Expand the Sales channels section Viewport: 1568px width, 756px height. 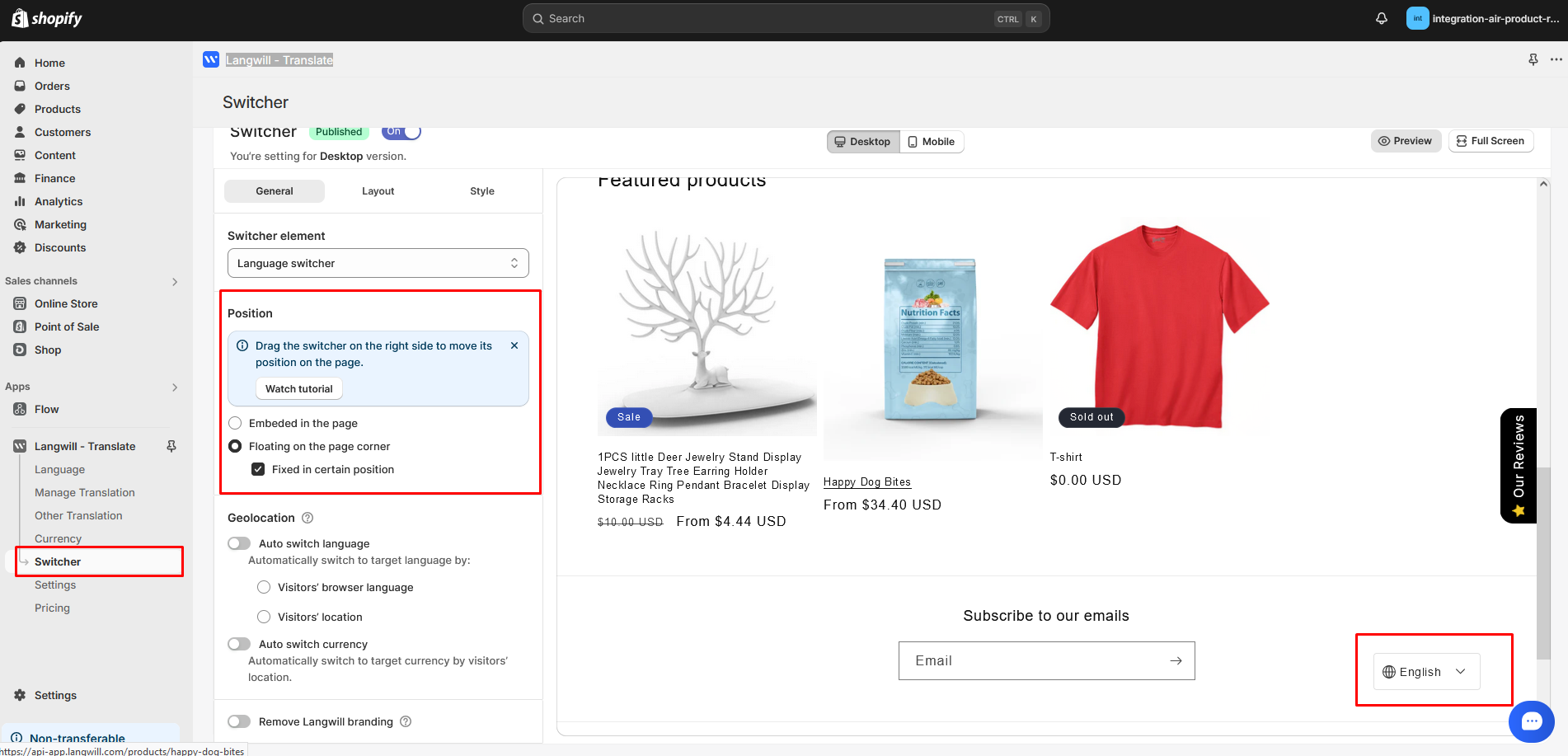pyautogui.click(x=174, y=281)
